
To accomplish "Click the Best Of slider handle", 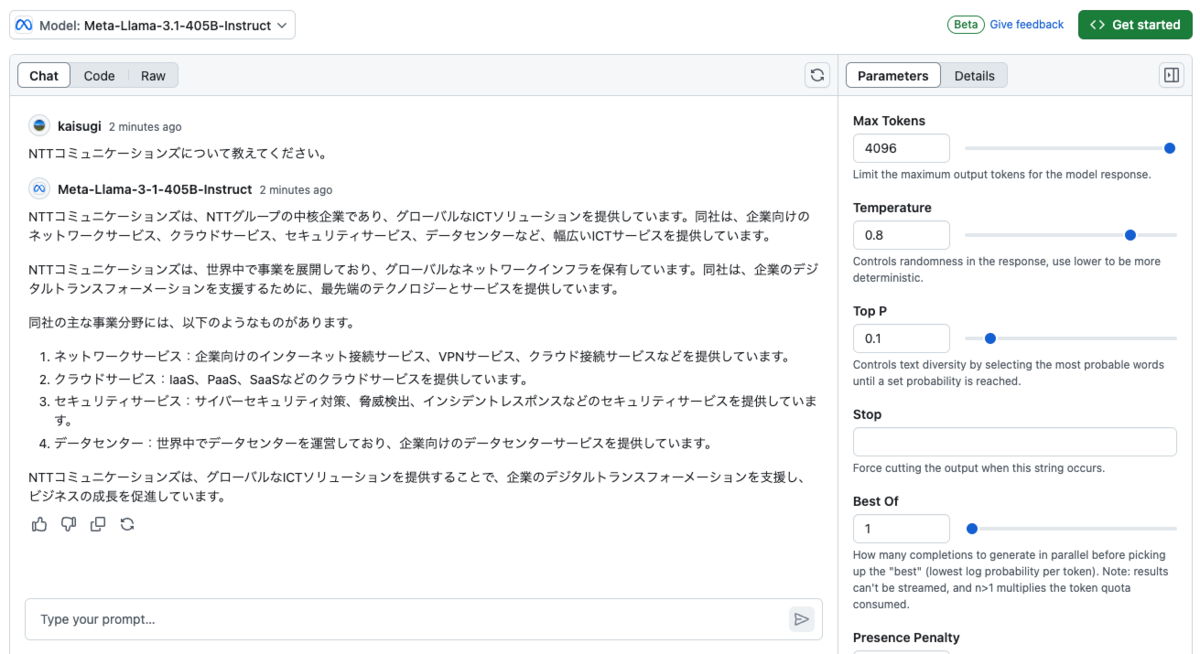I will coord(971,528).
